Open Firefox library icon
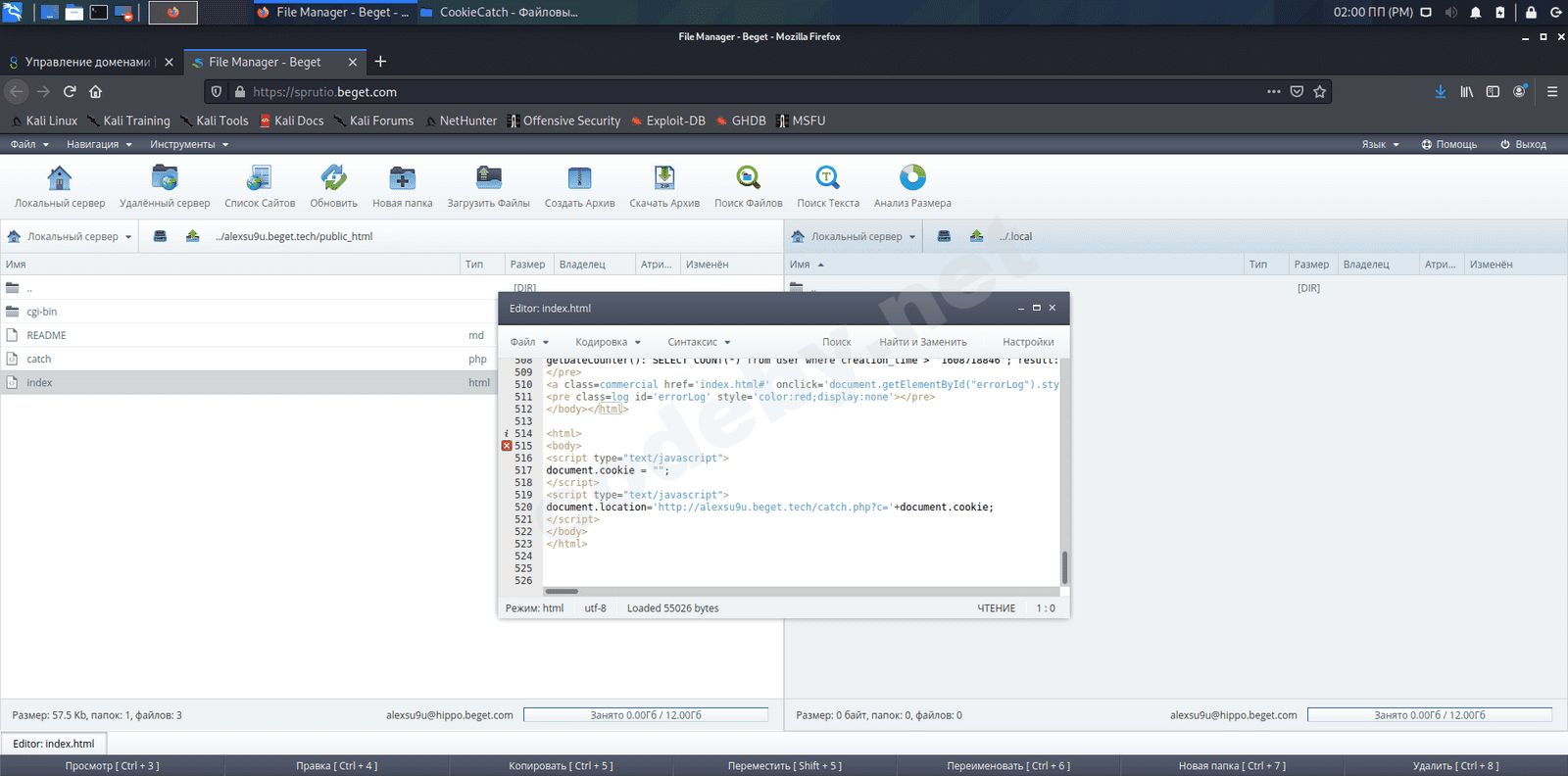 pos(1467,91)
